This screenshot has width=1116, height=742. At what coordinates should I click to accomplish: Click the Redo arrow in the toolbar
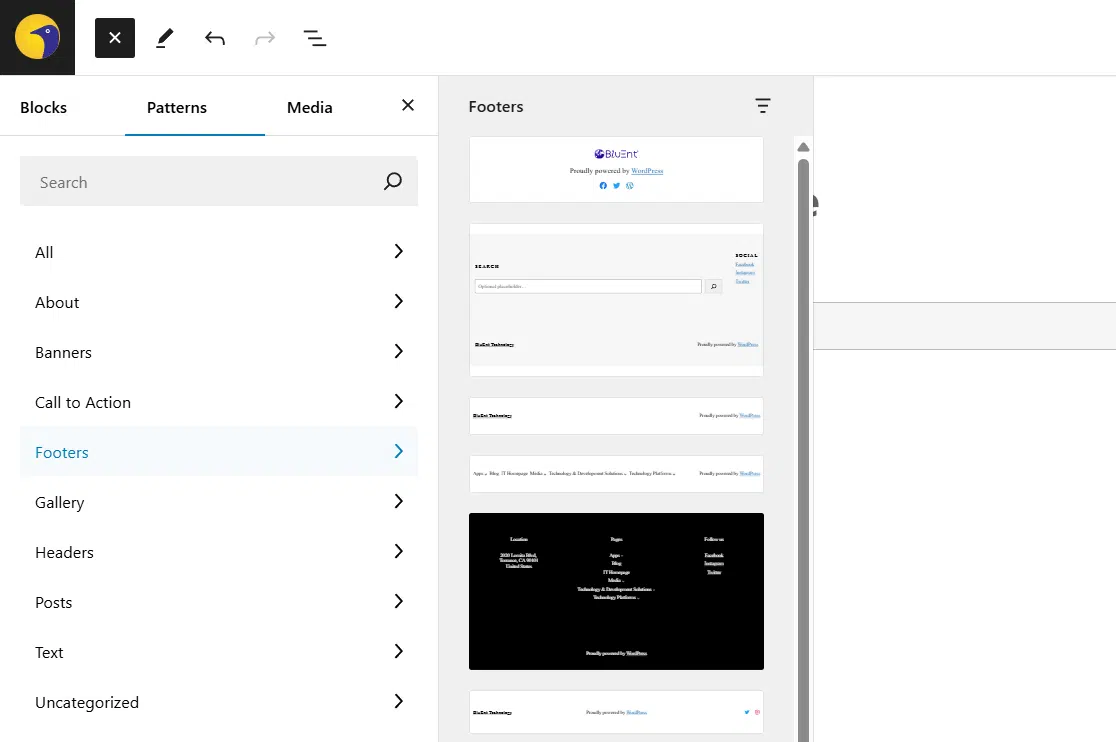264,37
